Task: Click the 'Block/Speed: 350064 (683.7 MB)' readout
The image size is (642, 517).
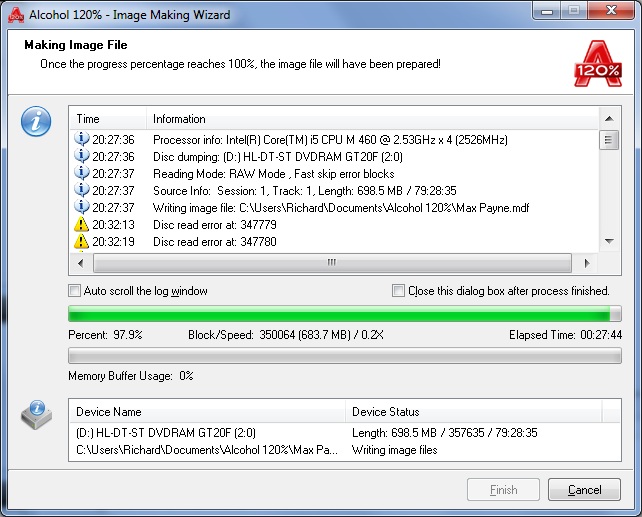Action: click(x=286, y=335)
